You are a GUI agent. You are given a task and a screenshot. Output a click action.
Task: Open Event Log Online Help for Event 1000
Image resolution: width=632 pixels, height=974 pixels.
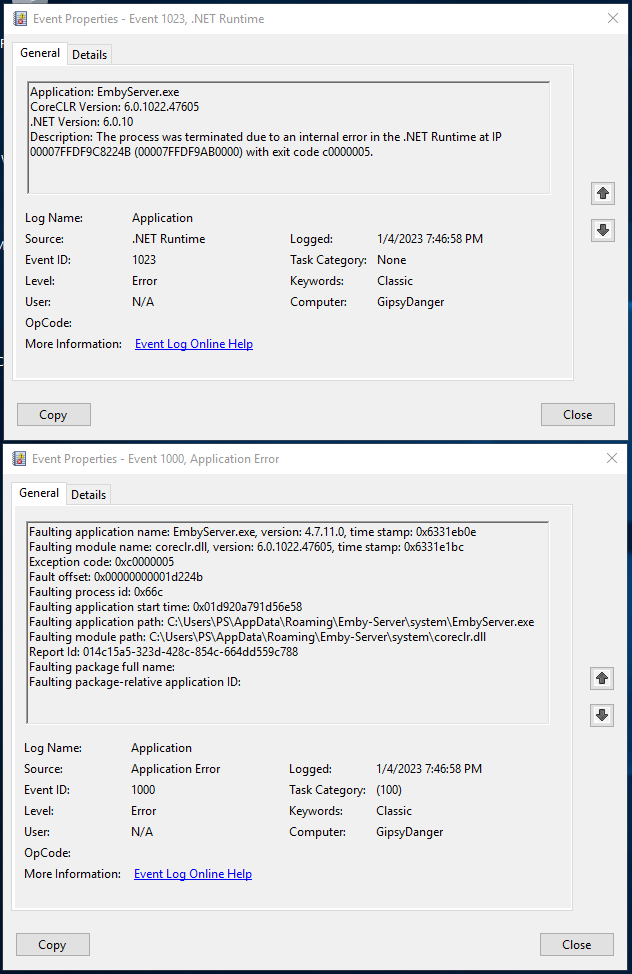192,873
